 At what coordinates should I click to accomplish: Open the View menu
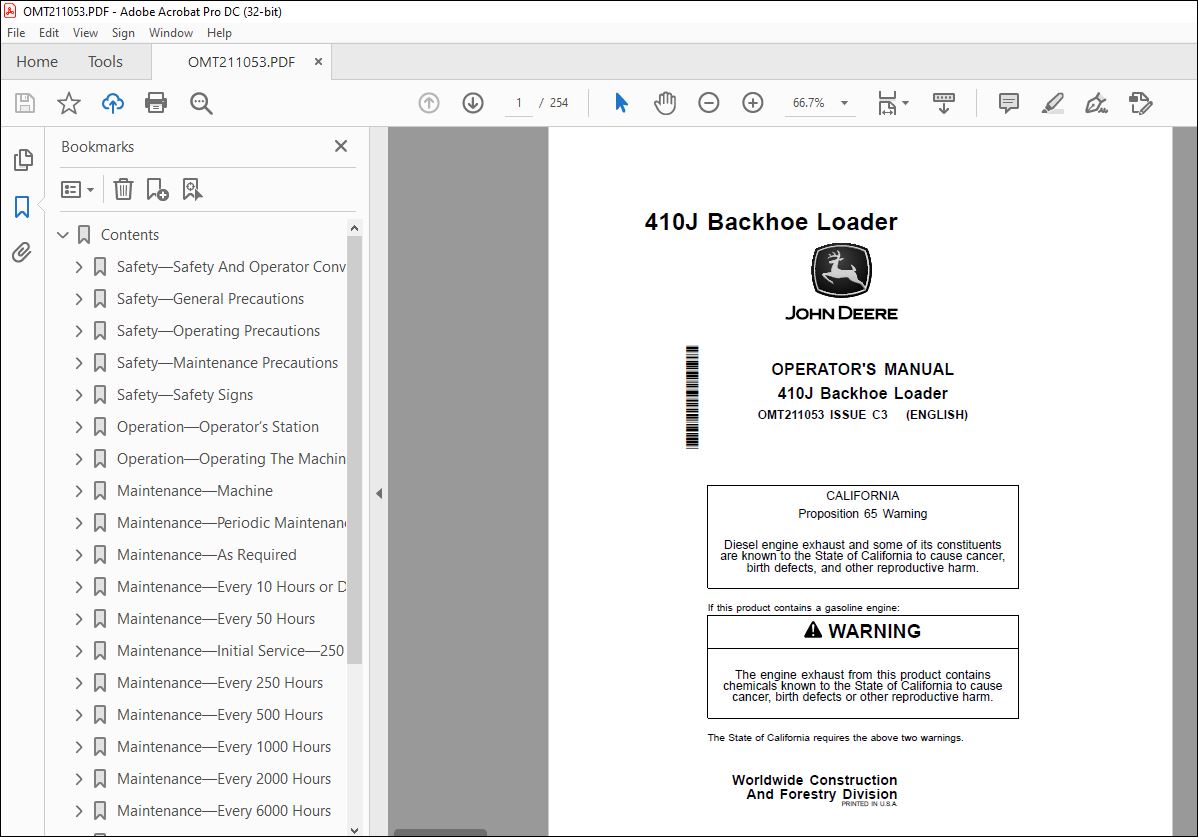(85, 33)
